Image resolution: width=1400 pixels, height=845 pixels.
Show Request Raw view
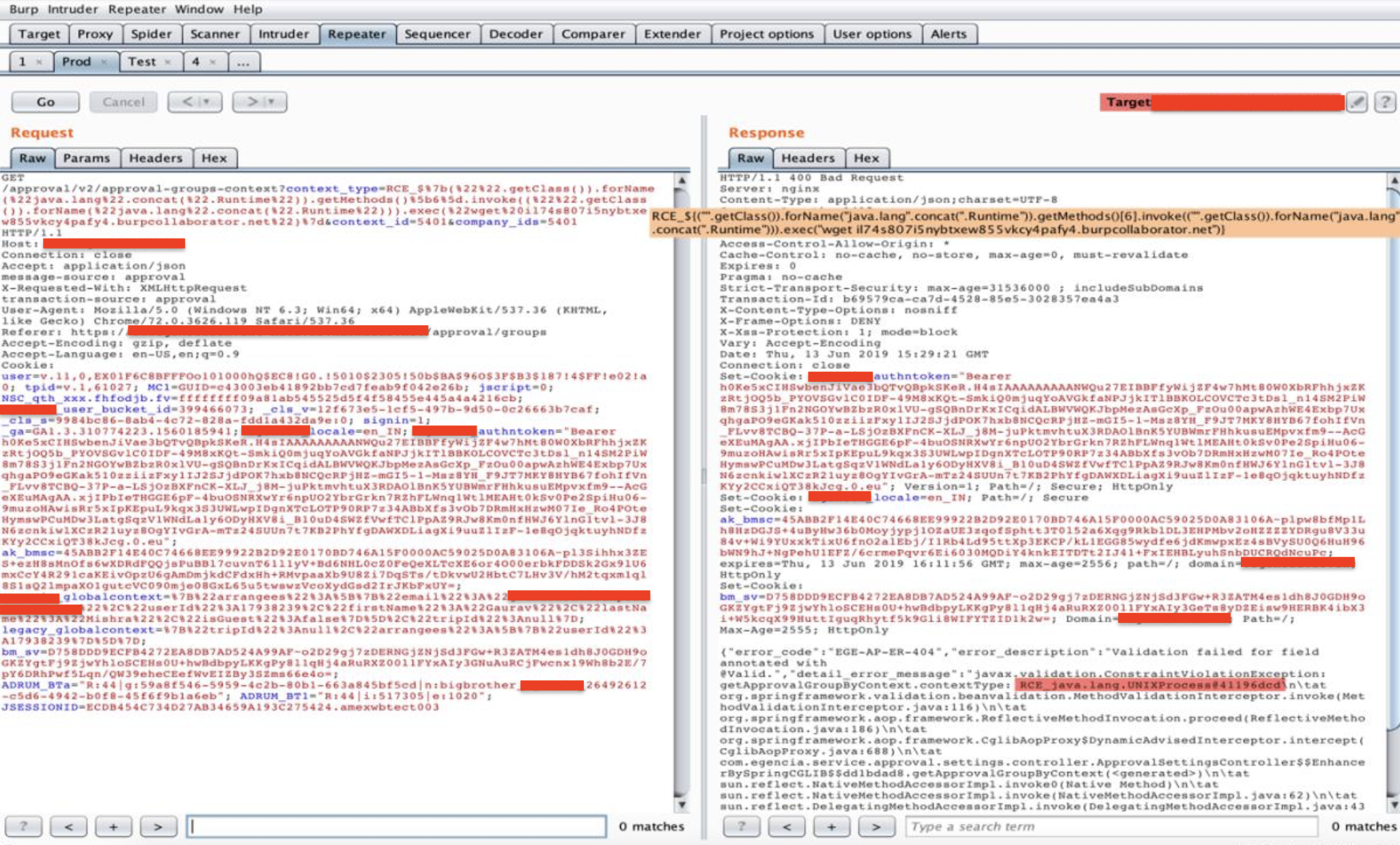[x=32, y=158]
